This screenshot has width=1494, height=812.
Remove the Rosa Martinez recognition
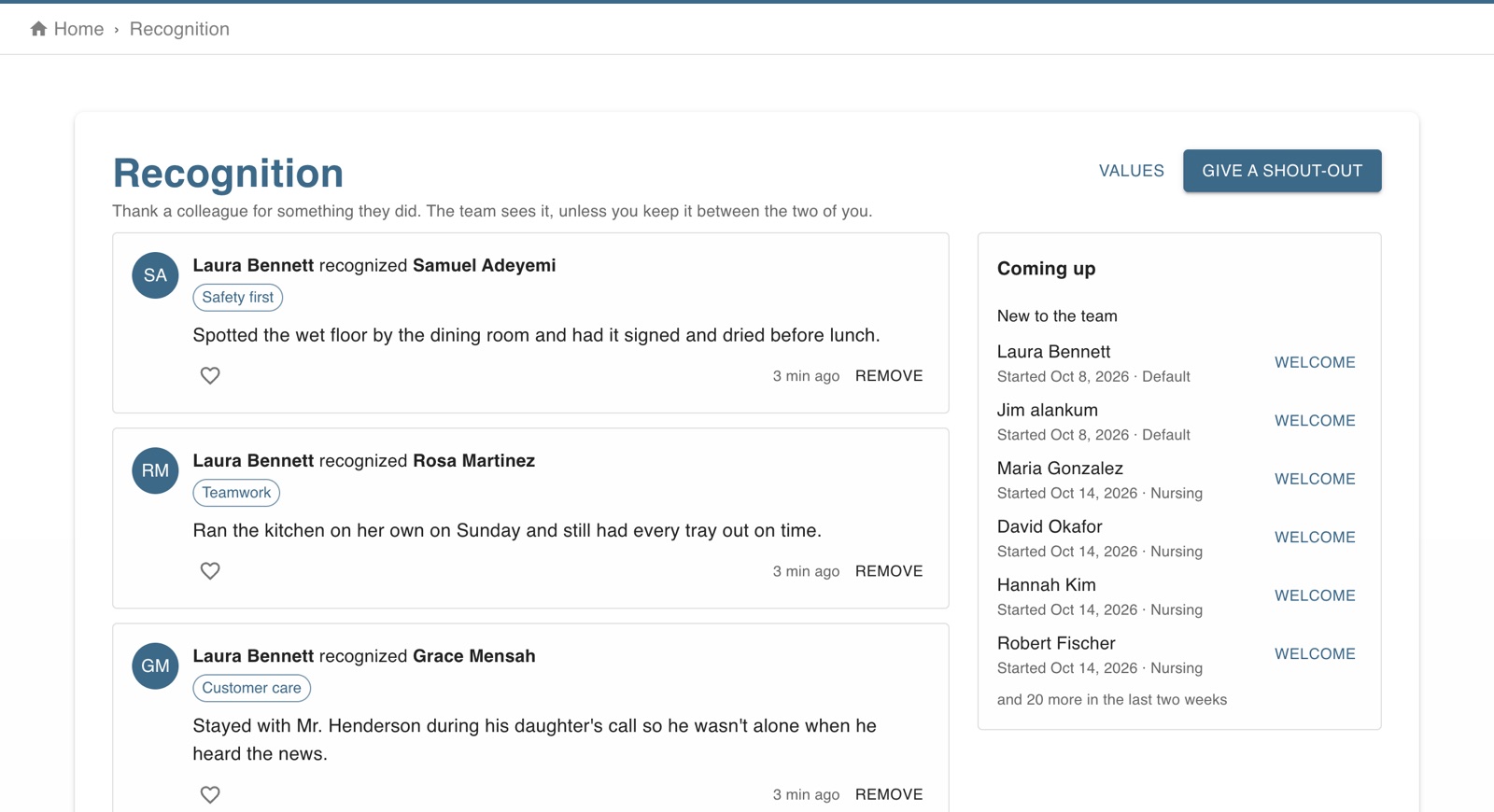889,570
